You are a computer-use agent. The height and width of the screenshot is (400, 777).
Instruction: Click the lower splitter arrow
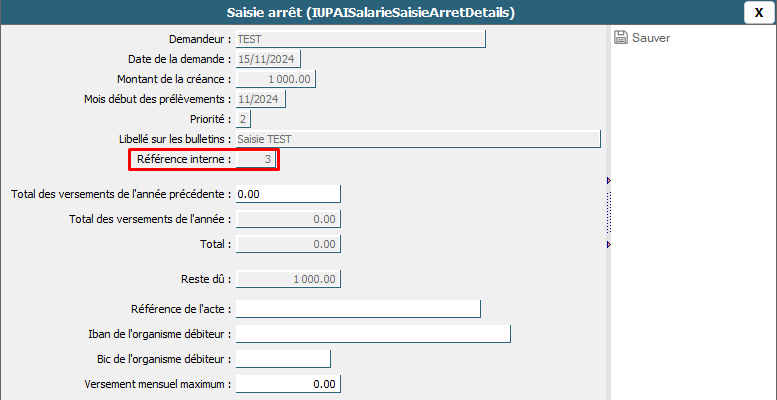point(608,244)
